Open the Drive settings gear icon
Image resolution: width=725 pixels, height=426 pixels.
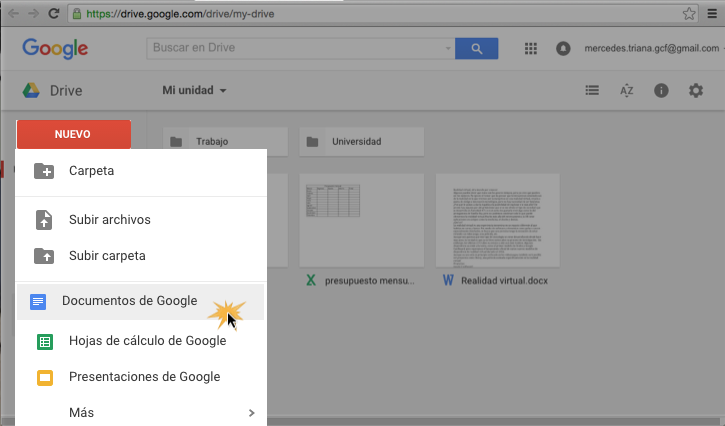[696, 90]
